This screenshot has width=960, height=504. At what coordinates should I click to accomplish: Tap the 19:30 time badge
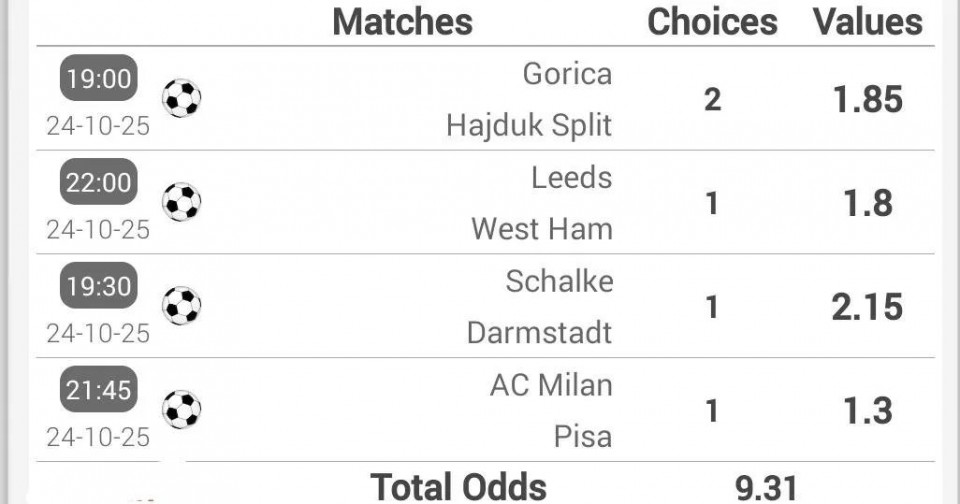pos(98,287)
